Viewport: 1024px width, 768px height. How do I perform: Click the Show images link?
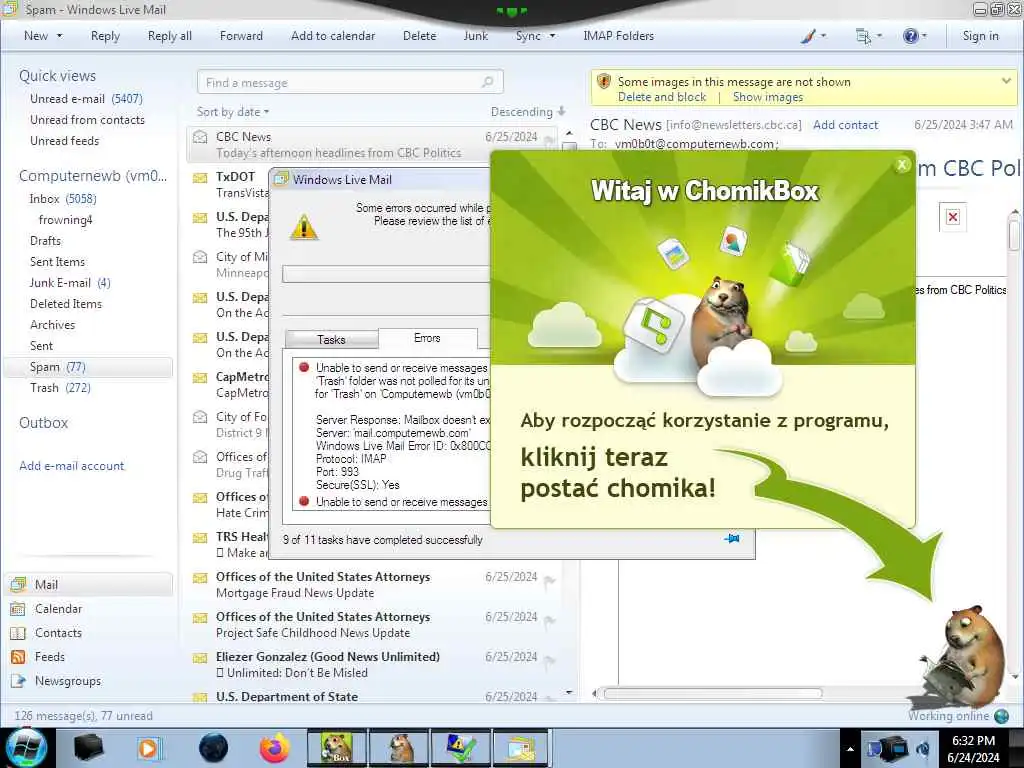point(767,97)
